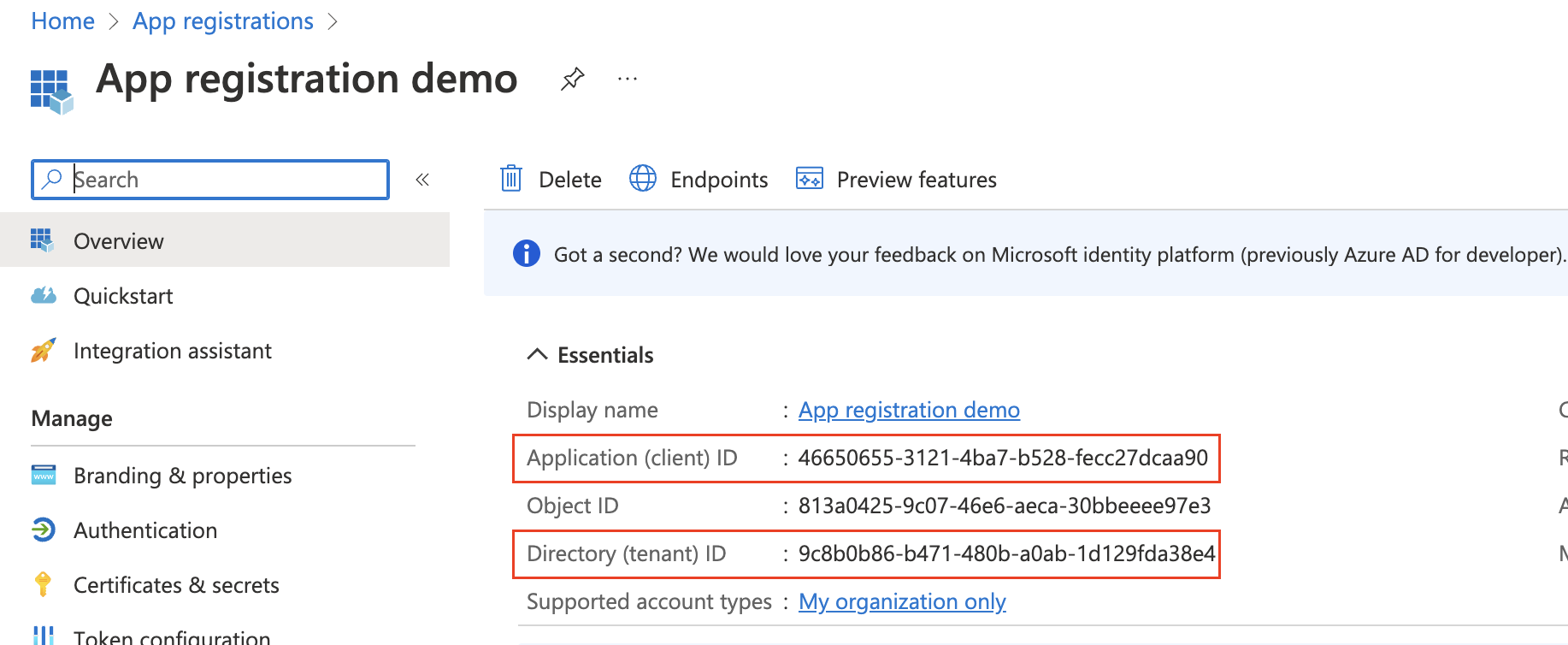Open Certificates & secrets page
This screenshot has width=1568, height=645.
pyautogui.click(x=225, y=585)
